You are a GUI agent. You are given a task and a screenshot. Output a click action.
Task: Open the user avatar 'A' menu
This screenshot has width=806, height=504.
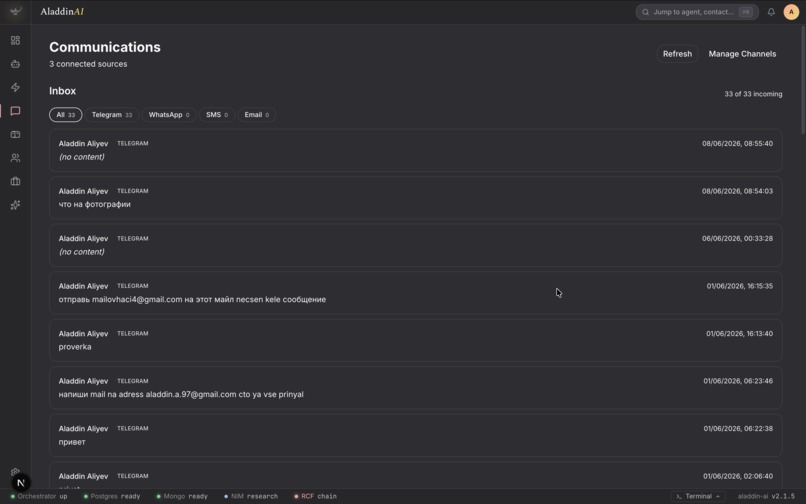pos(791,12)
